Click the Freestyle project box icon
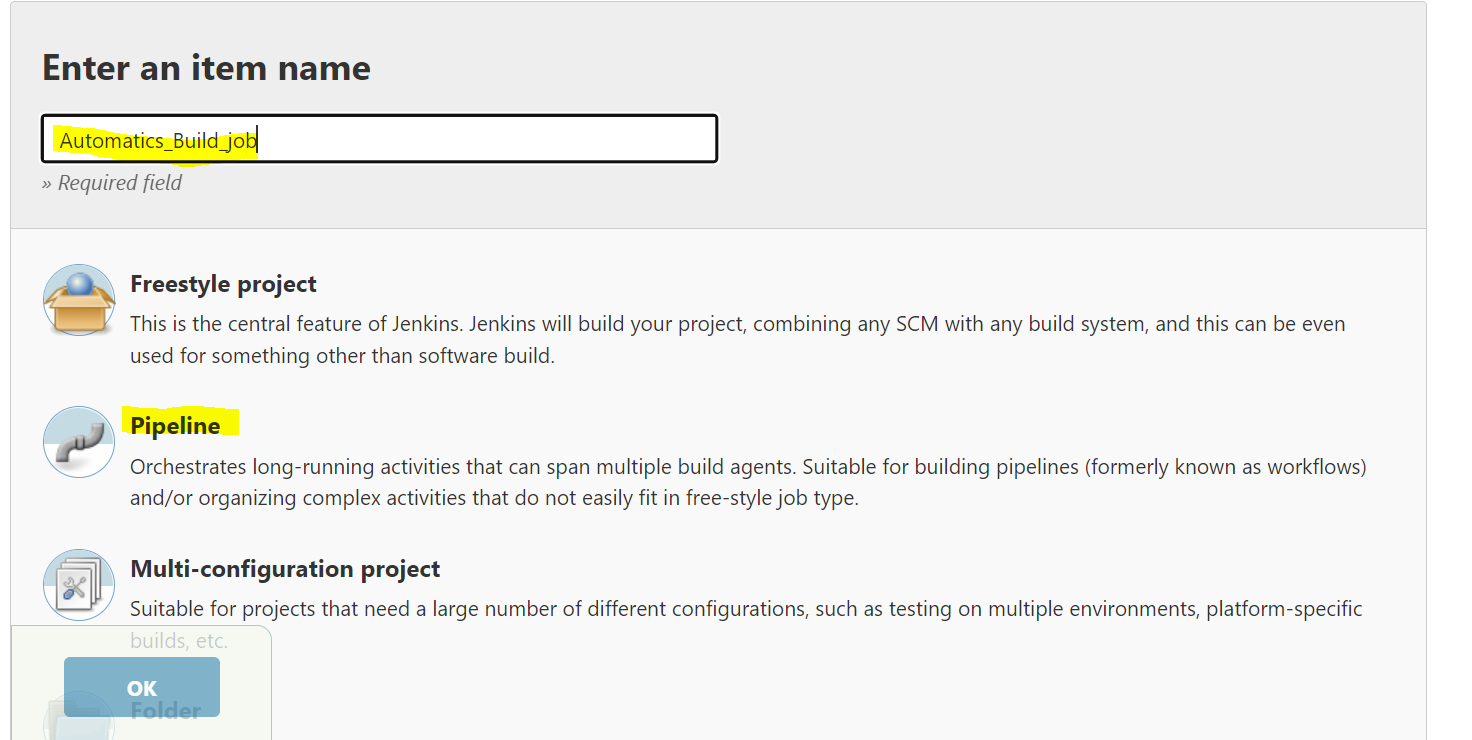Image resolution: width=1472 pixels, height=740 pixels. pyautogui.click(x=79, y=300)
